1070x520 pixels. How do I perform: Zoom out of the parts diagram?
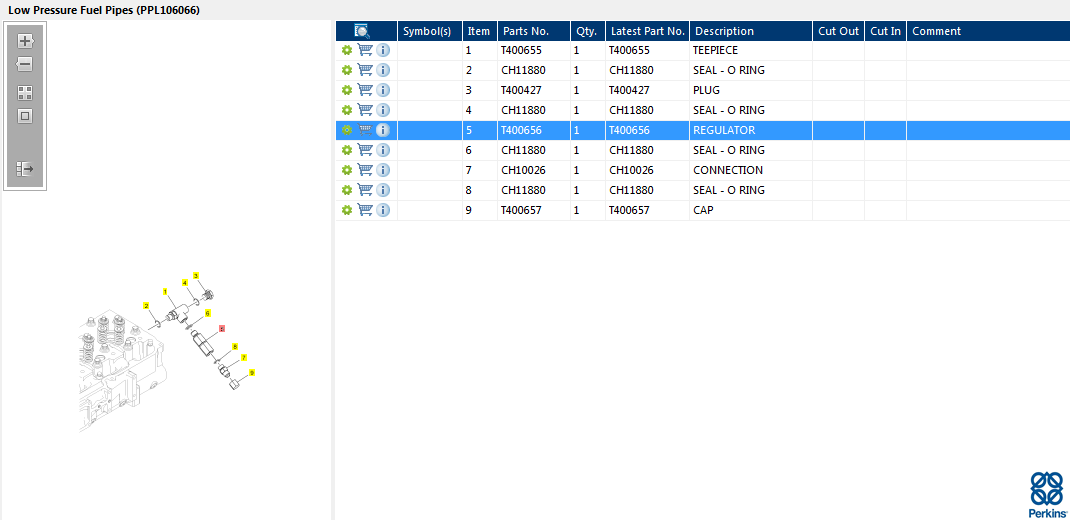pos(25,64)
